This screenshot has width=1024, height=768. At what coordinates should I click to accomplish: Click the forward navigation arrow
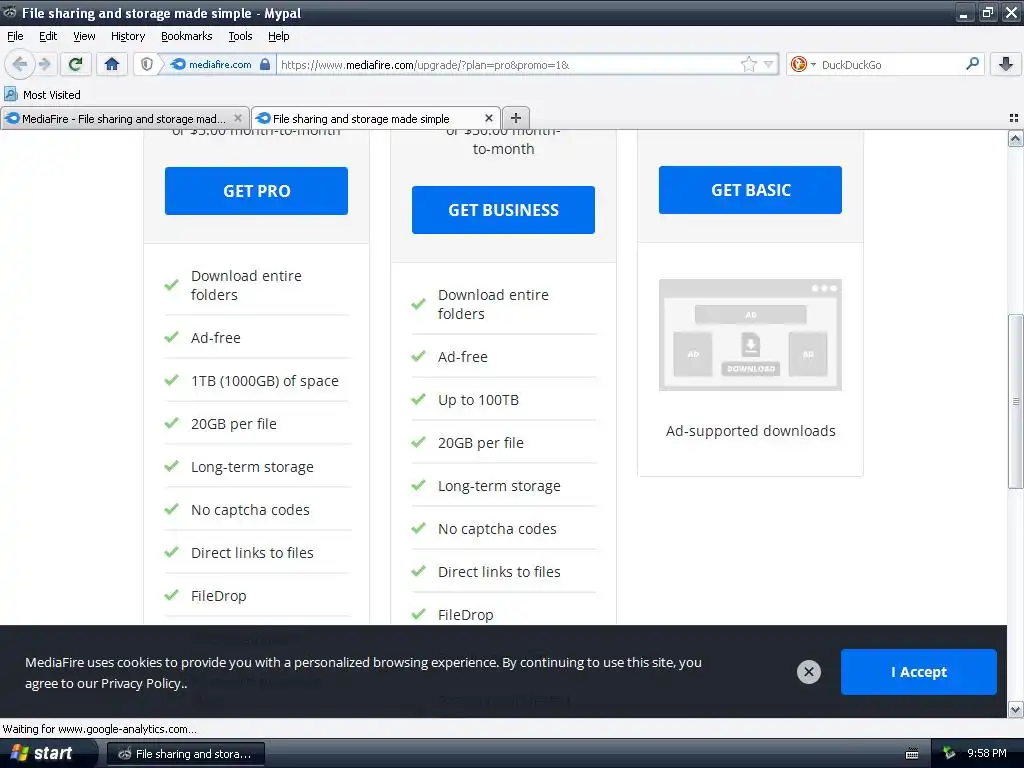point(44,64)
